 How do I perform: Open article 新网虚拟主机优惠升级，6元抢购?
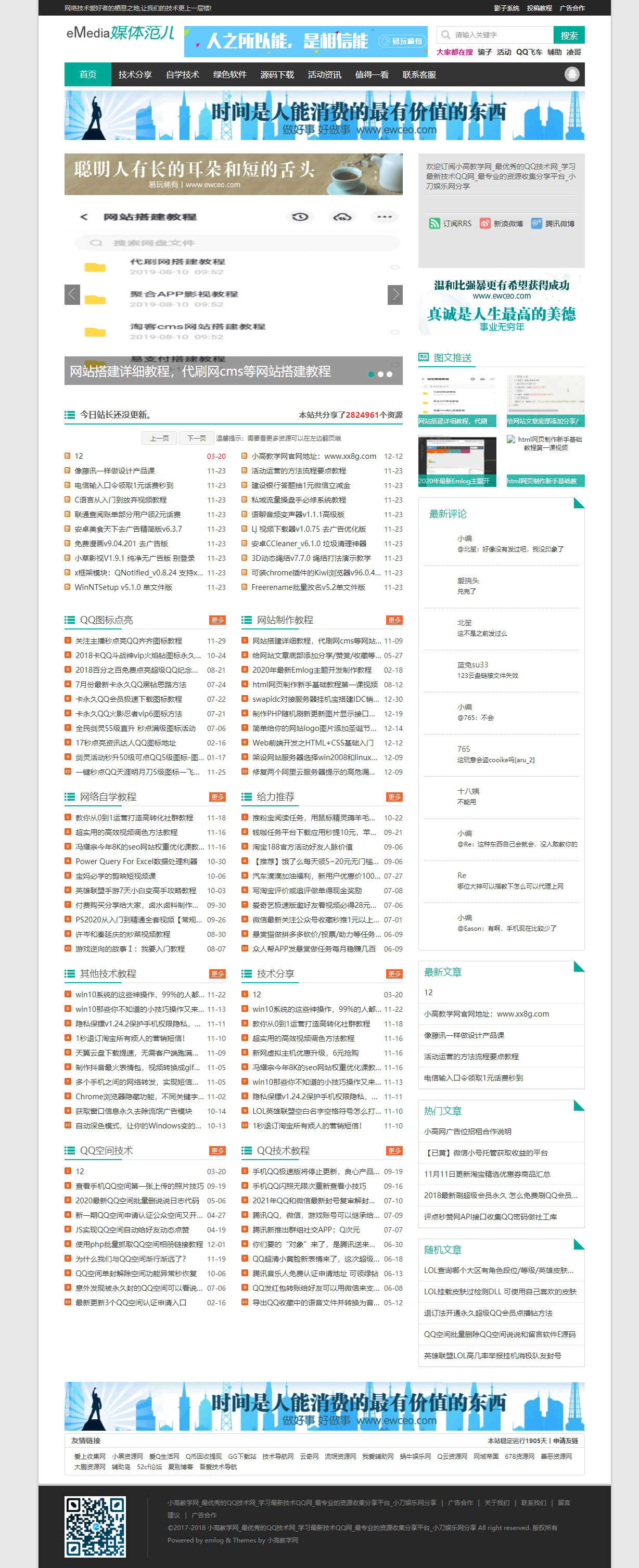click(x=305, y=1053)
